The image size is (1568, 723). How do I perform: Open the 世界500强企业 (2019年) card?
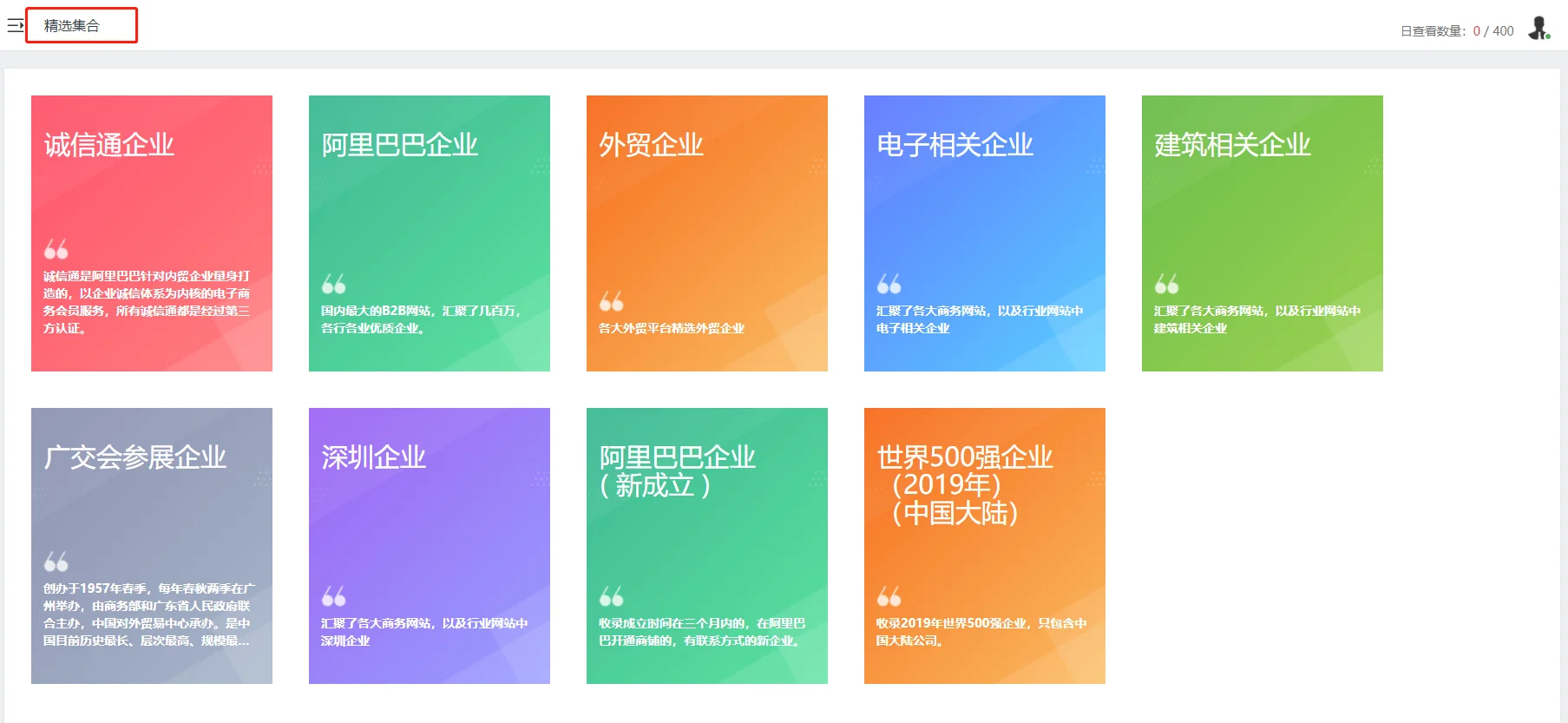click(985, 546)
